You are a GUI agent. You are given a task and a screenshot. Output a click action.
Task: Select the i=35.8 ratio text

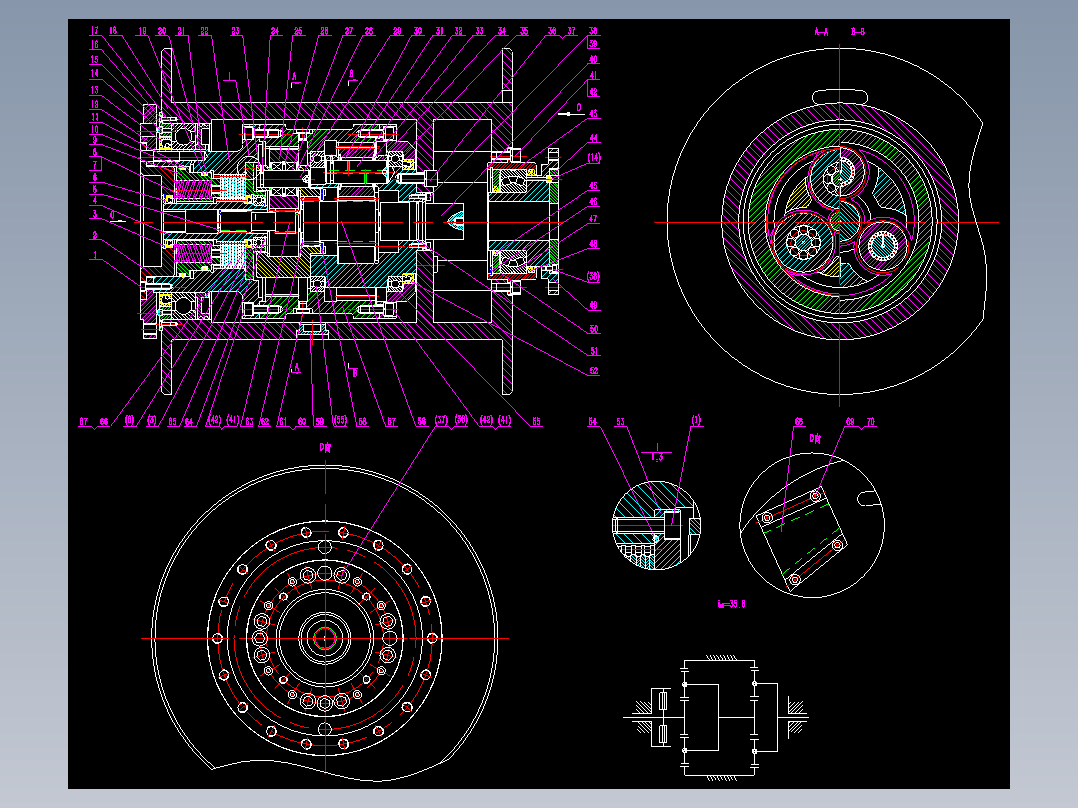(x=732, y=604)
